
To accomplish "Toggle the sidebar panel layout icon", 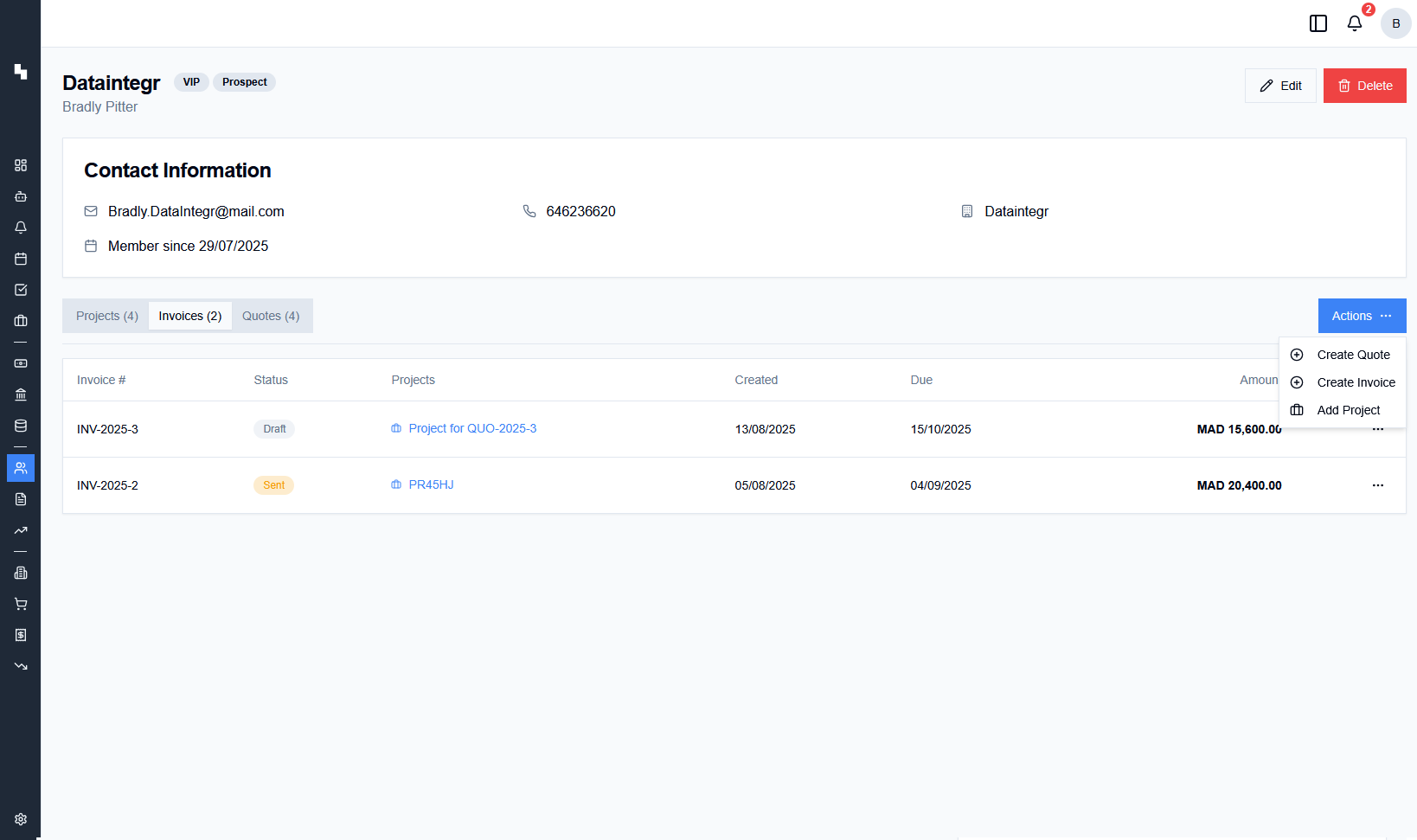I will 1318,23.
